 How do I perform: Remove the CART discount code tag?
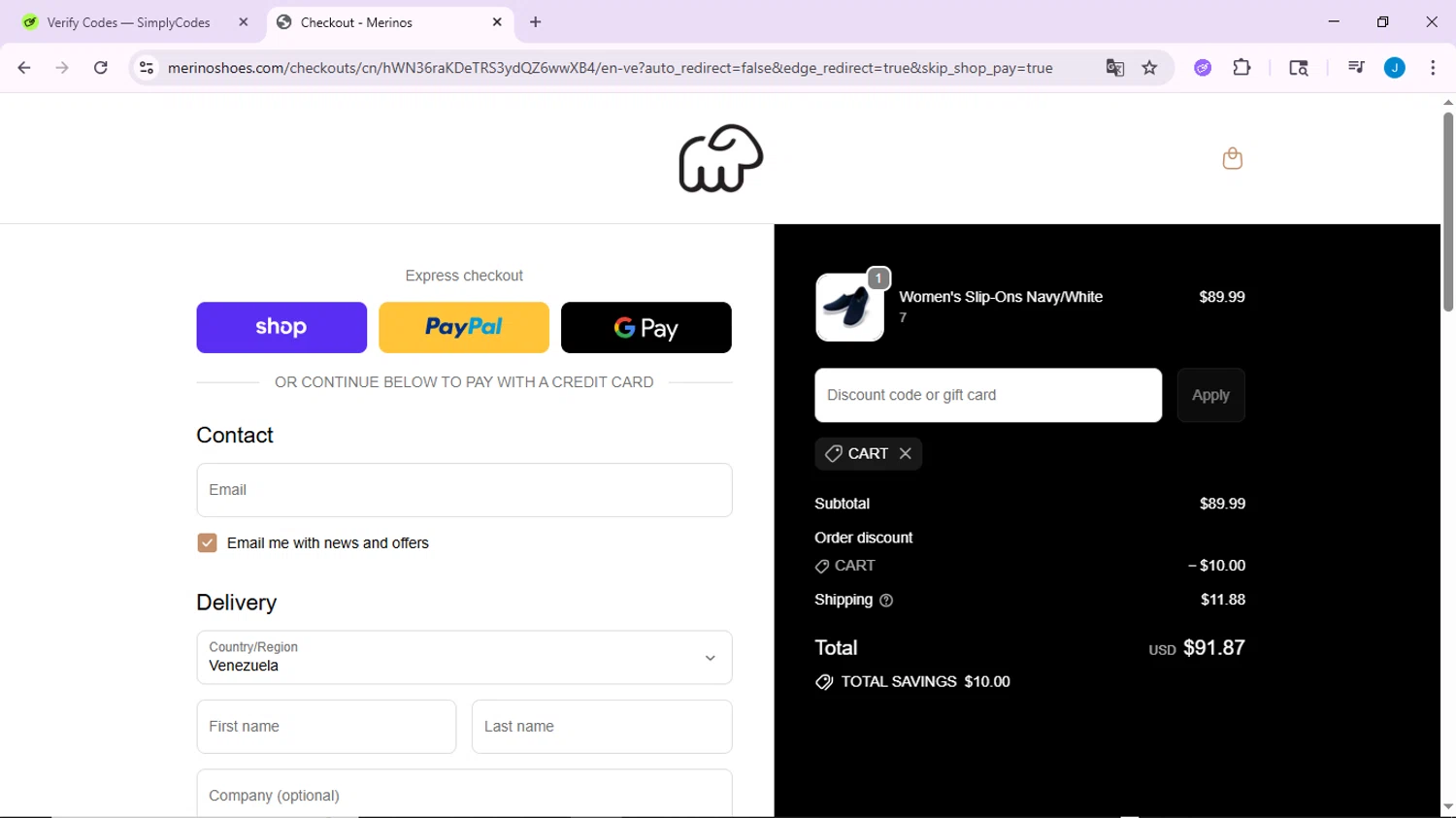pos(905,453)
